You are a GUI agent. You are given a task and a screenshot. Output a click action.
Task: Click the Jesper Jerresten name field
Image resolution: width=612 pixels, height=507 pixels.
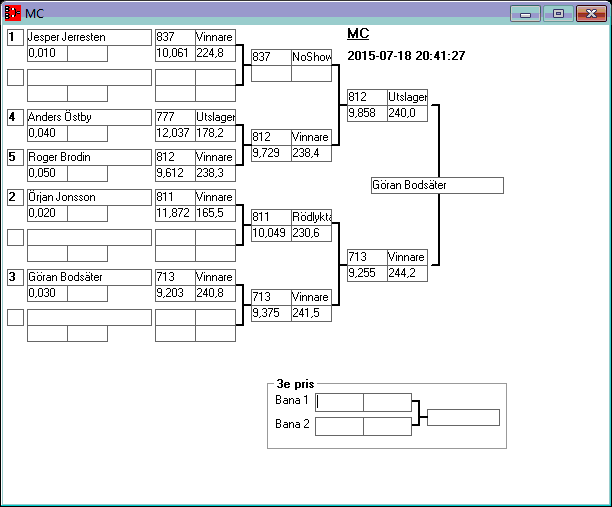pos(87,37)
